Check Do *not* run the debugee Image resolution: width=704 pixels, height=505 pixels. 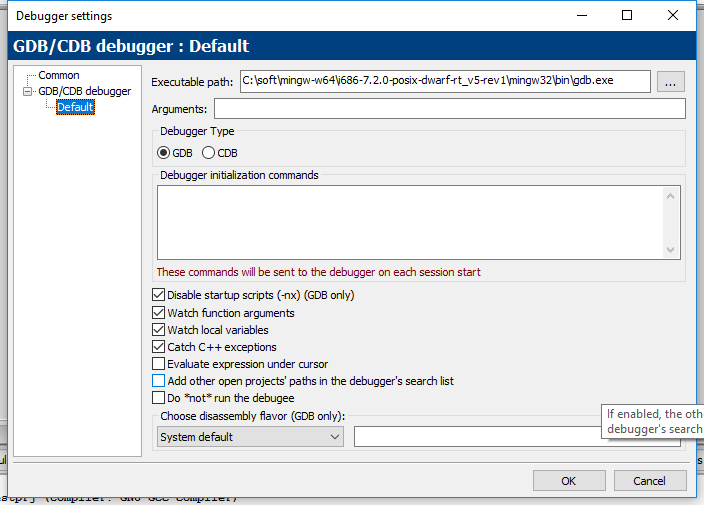point(158,398)
